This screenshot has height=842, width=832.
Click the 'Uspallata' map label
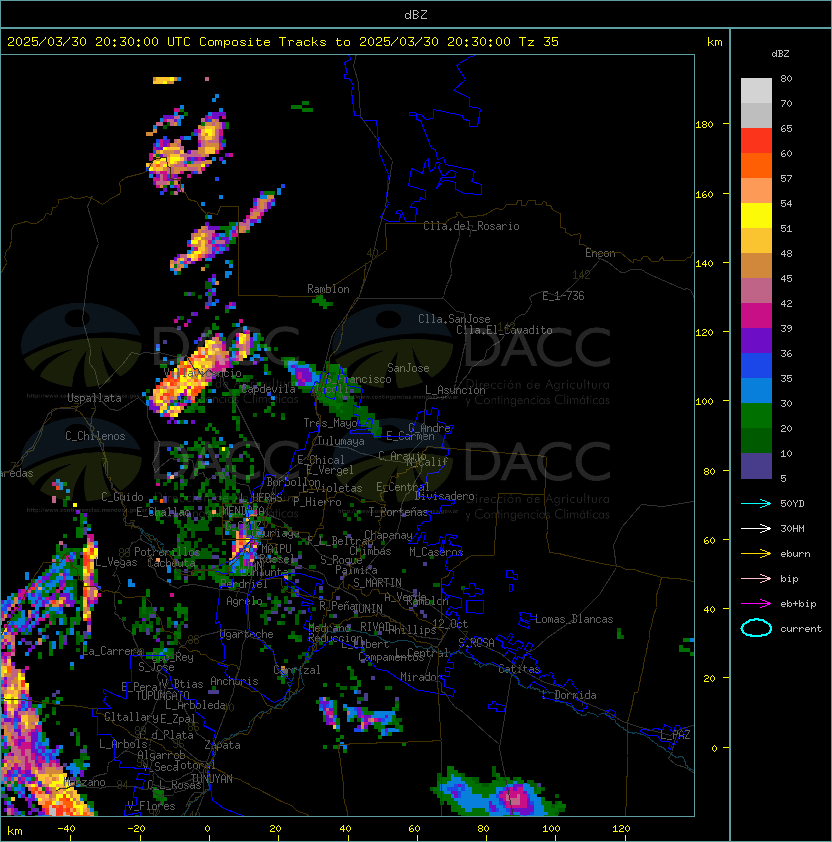click(94, 398)
